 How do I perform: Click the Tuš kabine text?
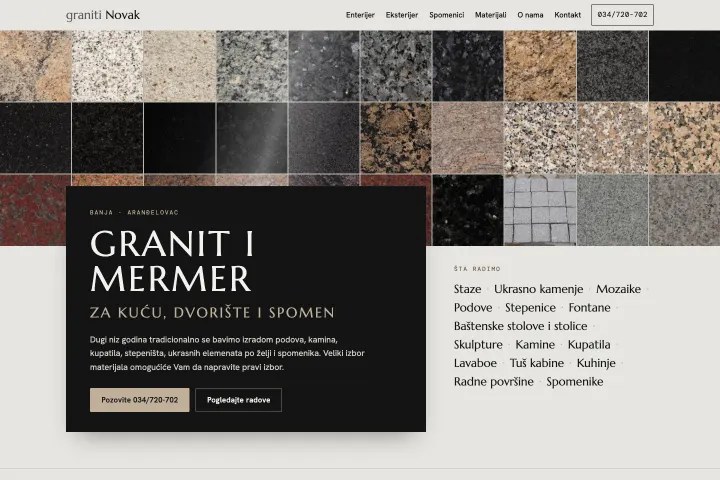(x=537, y=363)
